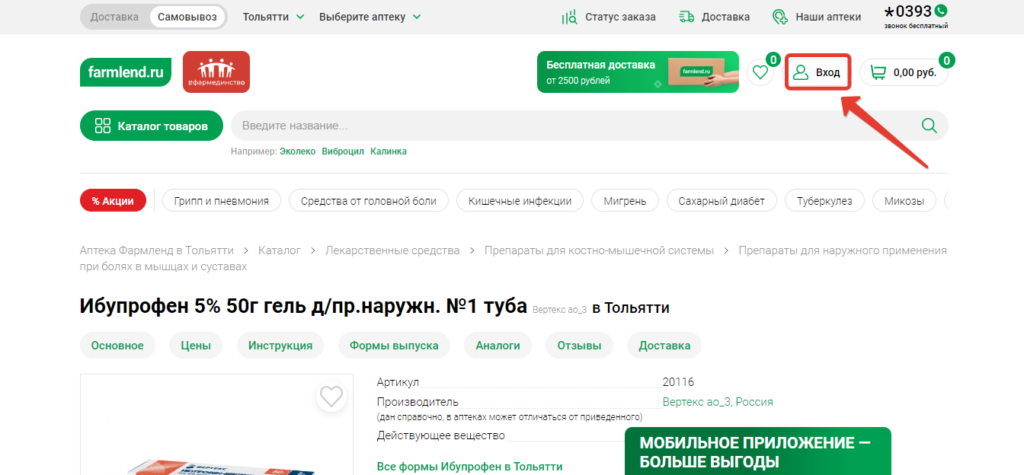Click the green phone call icon
The width and height of the screenshot is (1024, 475).
(x=940, y=10)
